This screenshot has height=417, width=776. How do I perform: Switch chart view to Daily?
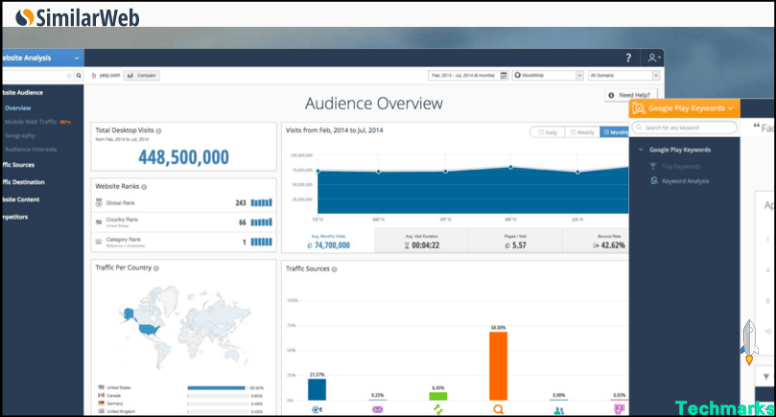pos(548,132)
